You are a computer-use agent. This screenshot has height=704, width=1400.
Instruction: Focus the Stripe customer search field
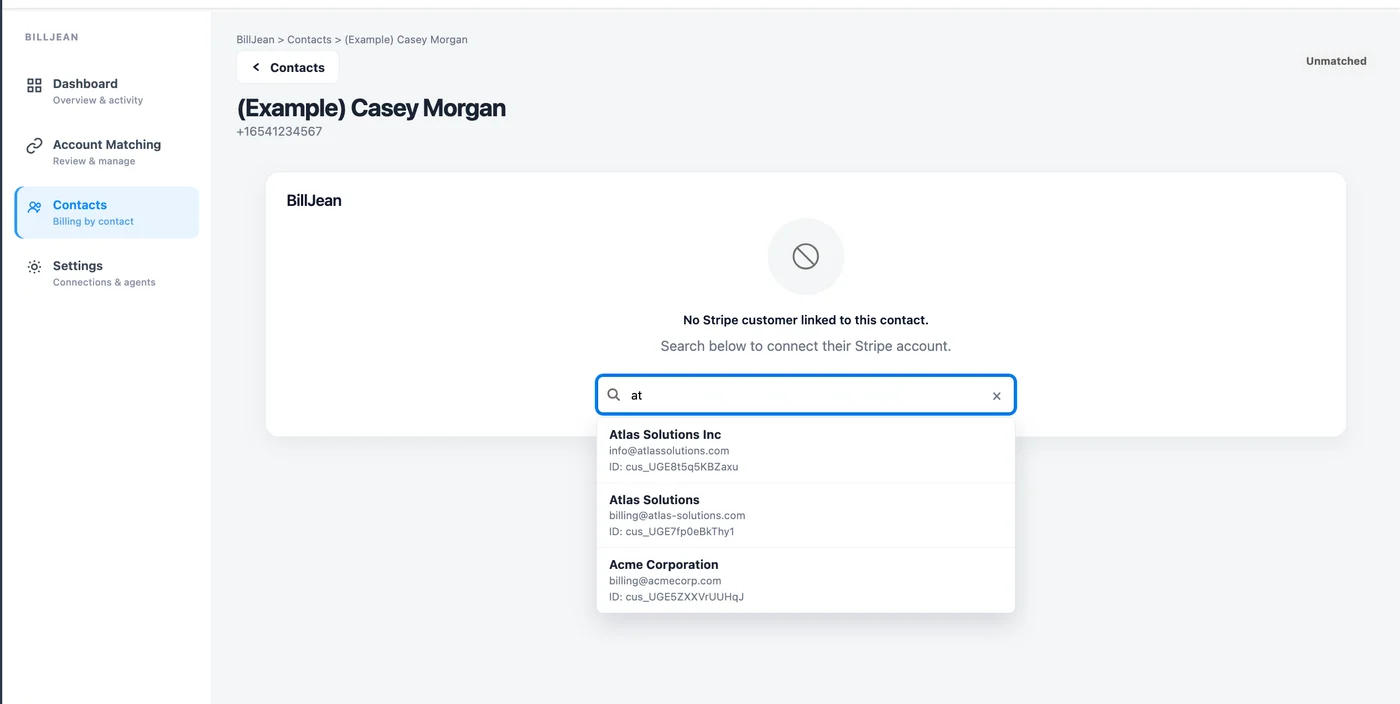click(806, 395)
